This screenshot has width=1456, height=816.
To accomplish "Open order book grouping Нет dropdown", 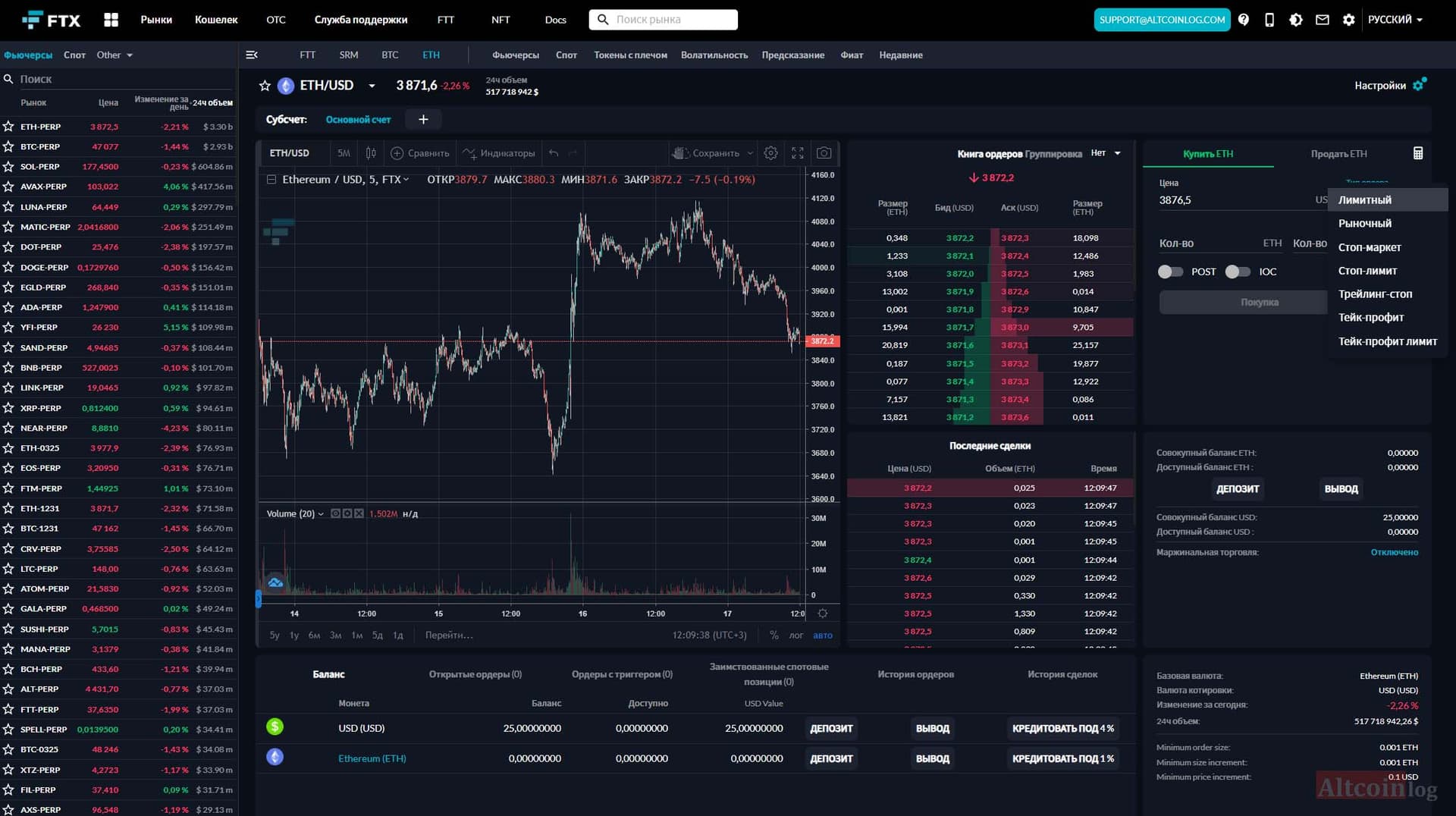I will (1106, 153).
